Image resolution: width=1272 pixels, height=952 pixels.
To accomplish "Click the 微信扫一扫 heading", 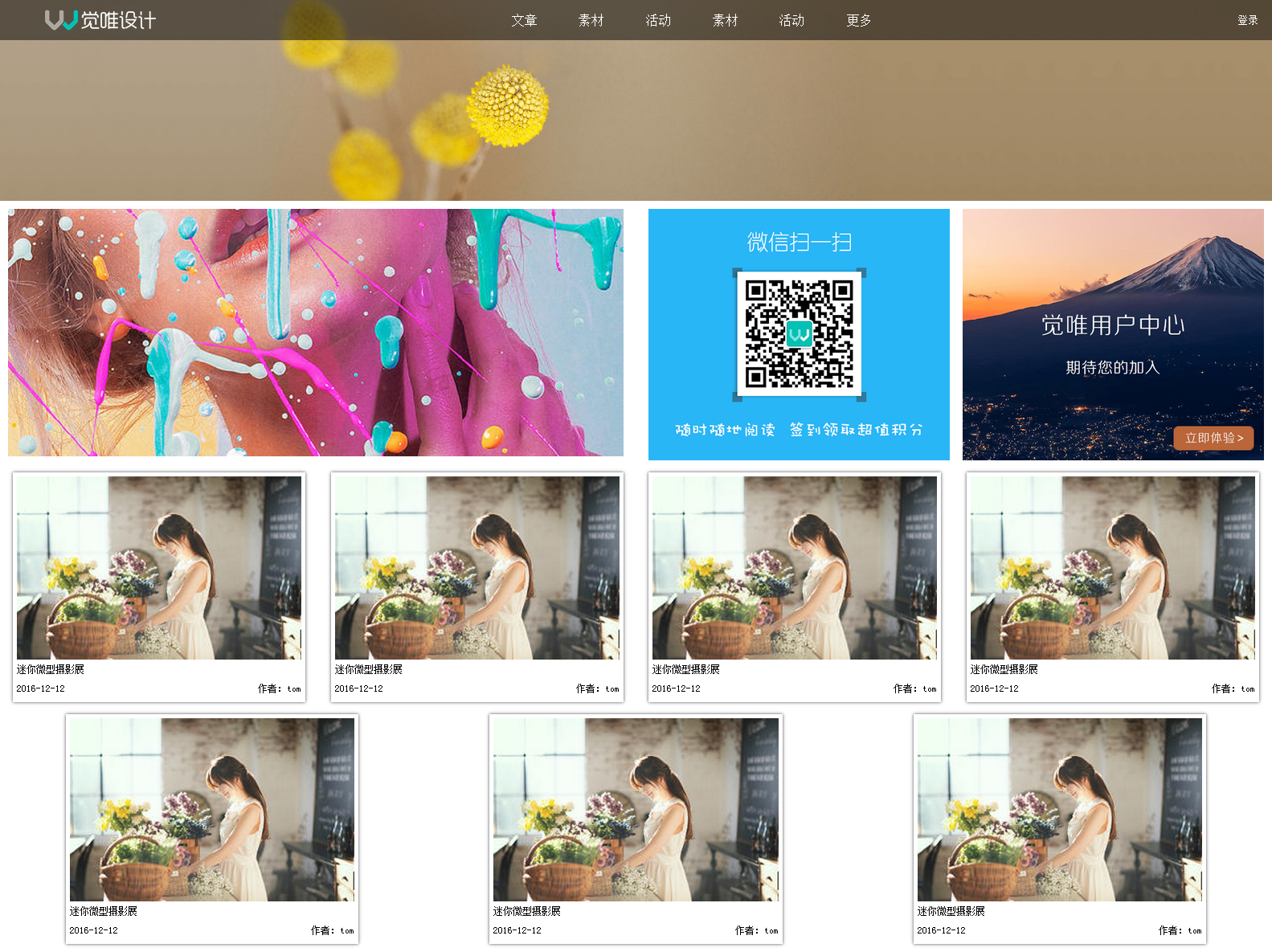I will (799, 242).
